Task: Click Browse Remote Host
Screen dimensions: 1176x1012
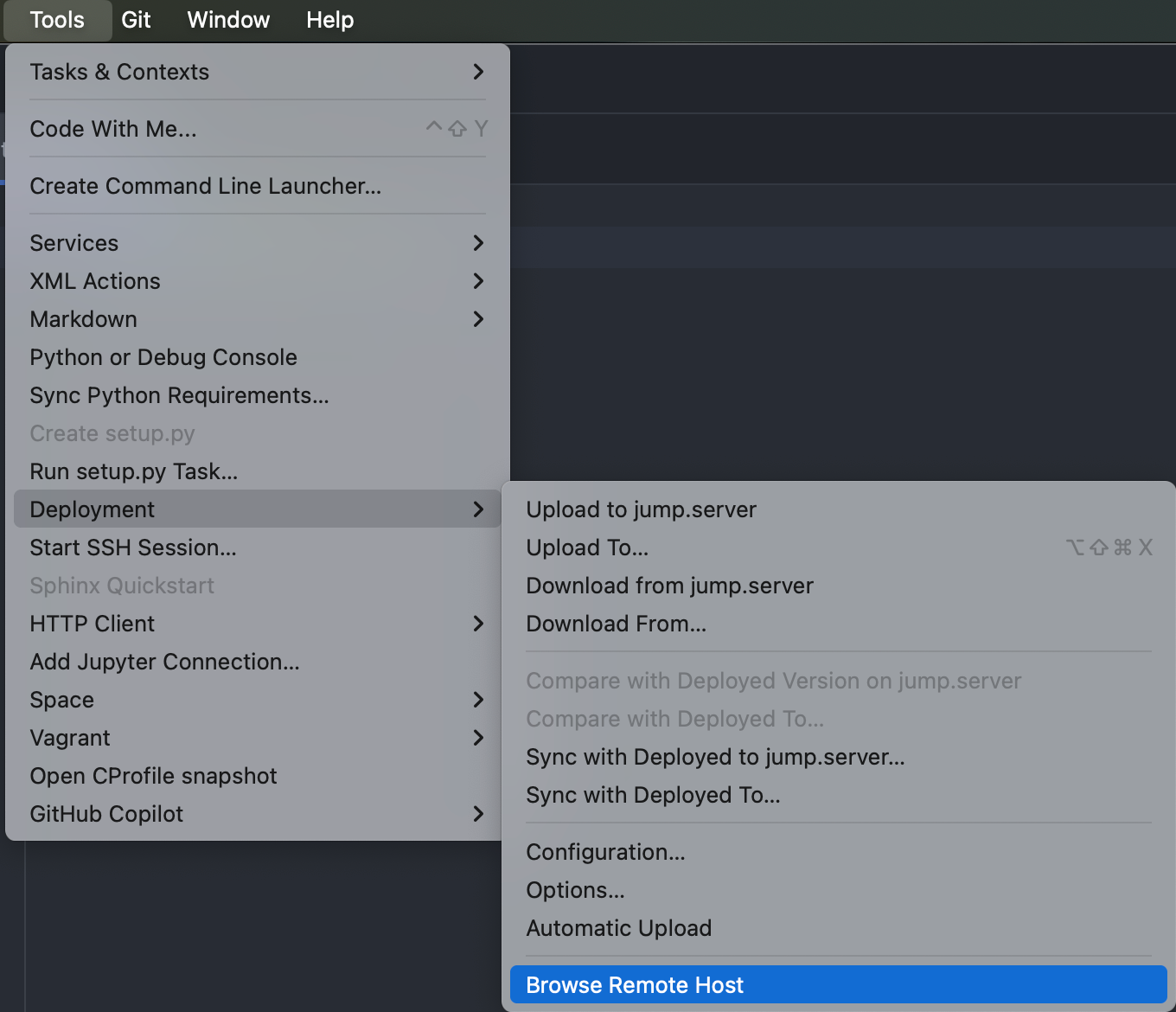Action: click(635, 985)
